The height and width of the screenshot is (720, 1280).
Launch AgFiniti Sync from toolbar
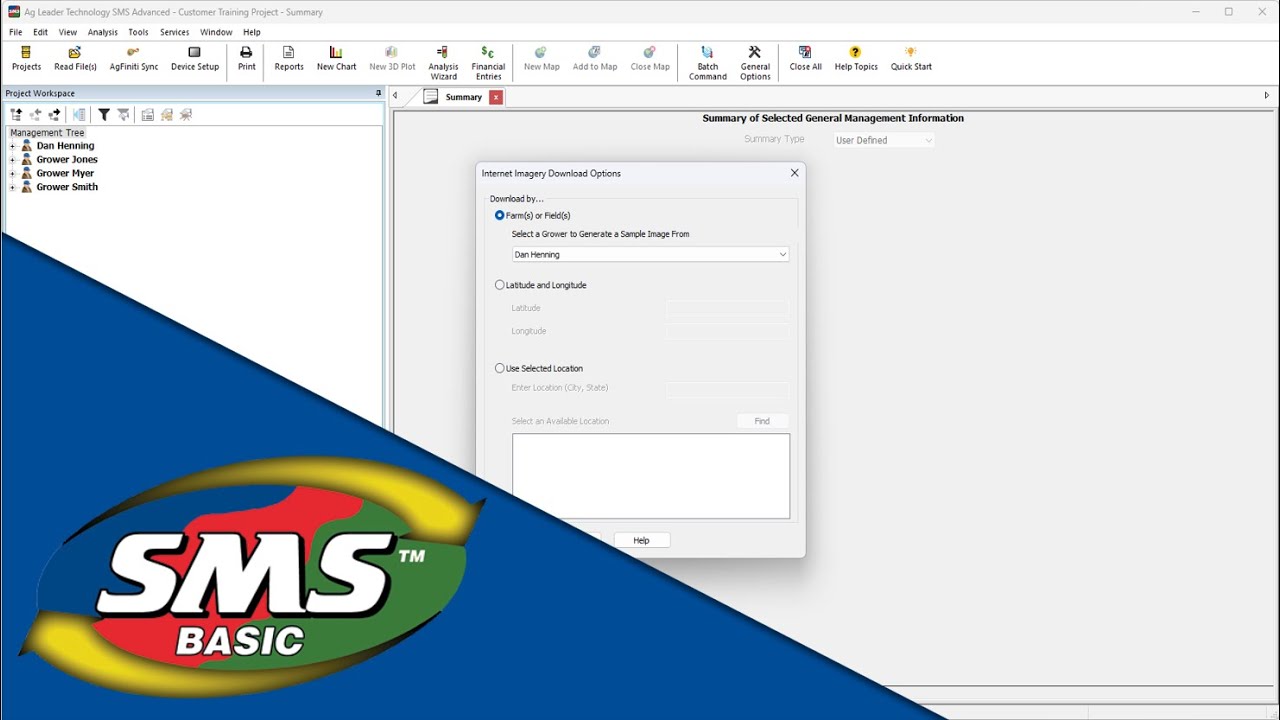click(134, 59)
